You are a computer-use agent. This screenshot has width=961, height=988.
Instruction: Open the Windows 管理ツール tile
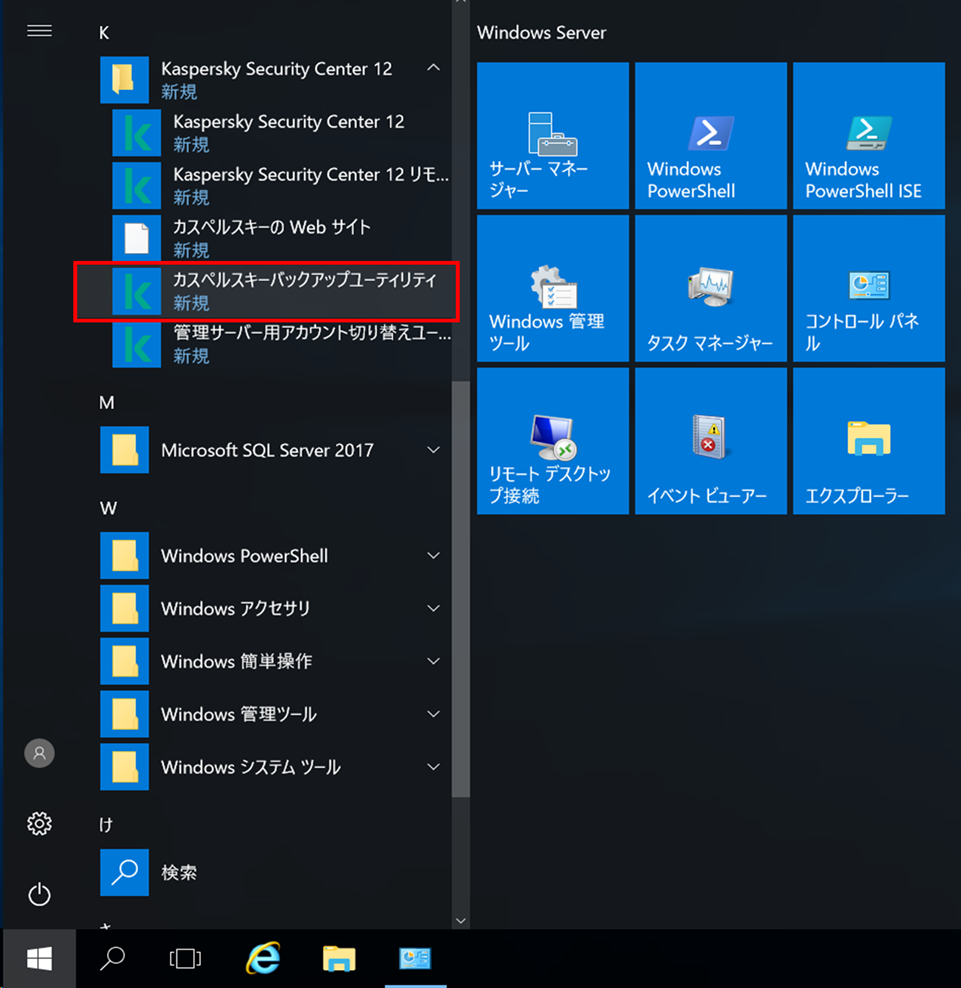(553, 288)
